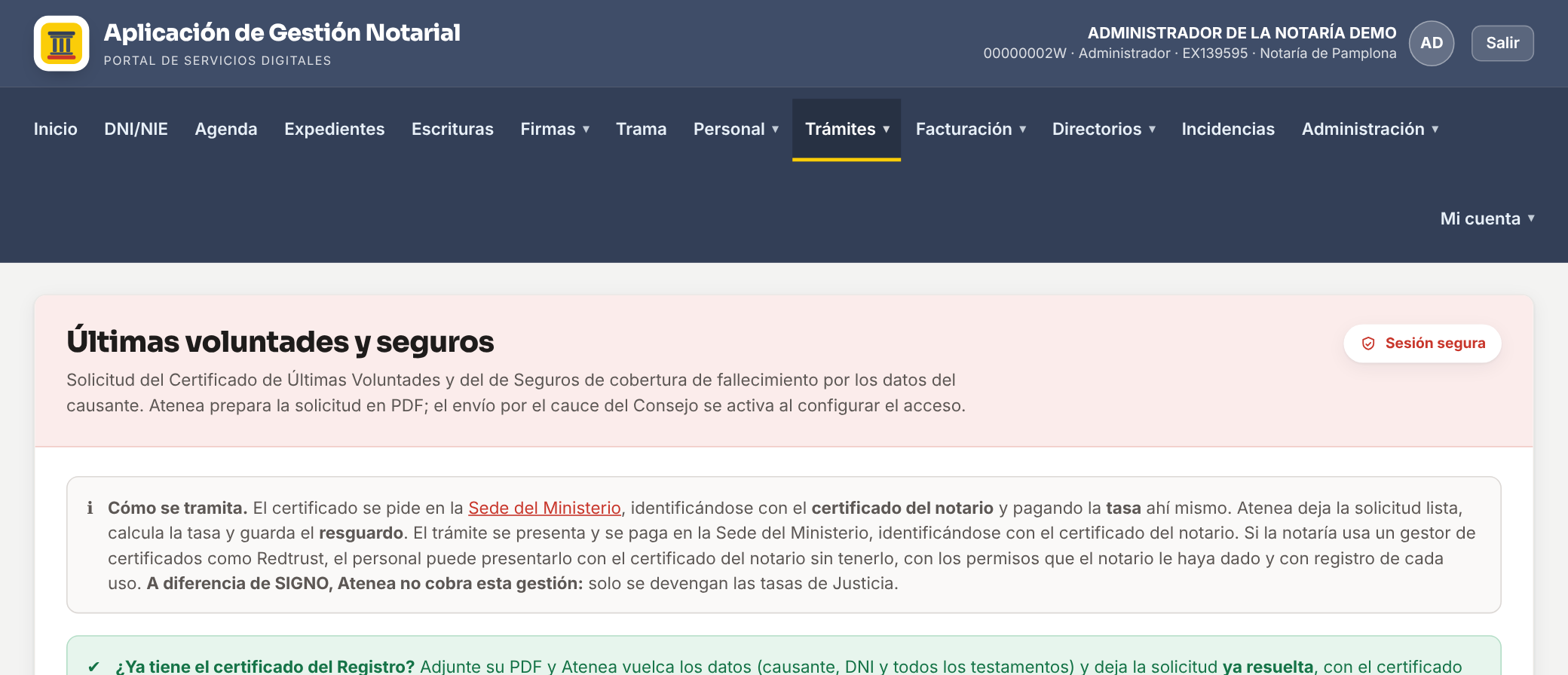Click the ADMINISTRADOR DE LA NOTARÍA DEMO name
Screen dimensions: 1568x675
(1242, 33)
